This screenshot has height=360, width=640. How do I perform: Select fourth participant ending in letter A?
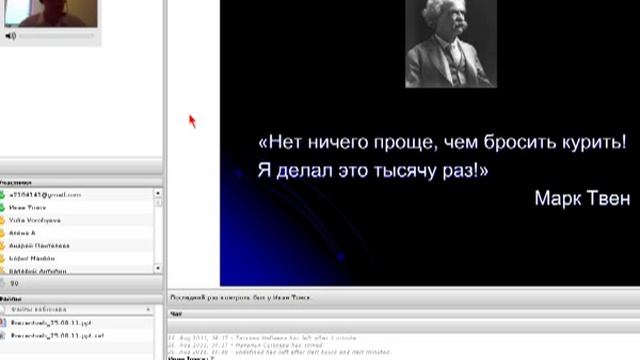[x=22, y=233]
